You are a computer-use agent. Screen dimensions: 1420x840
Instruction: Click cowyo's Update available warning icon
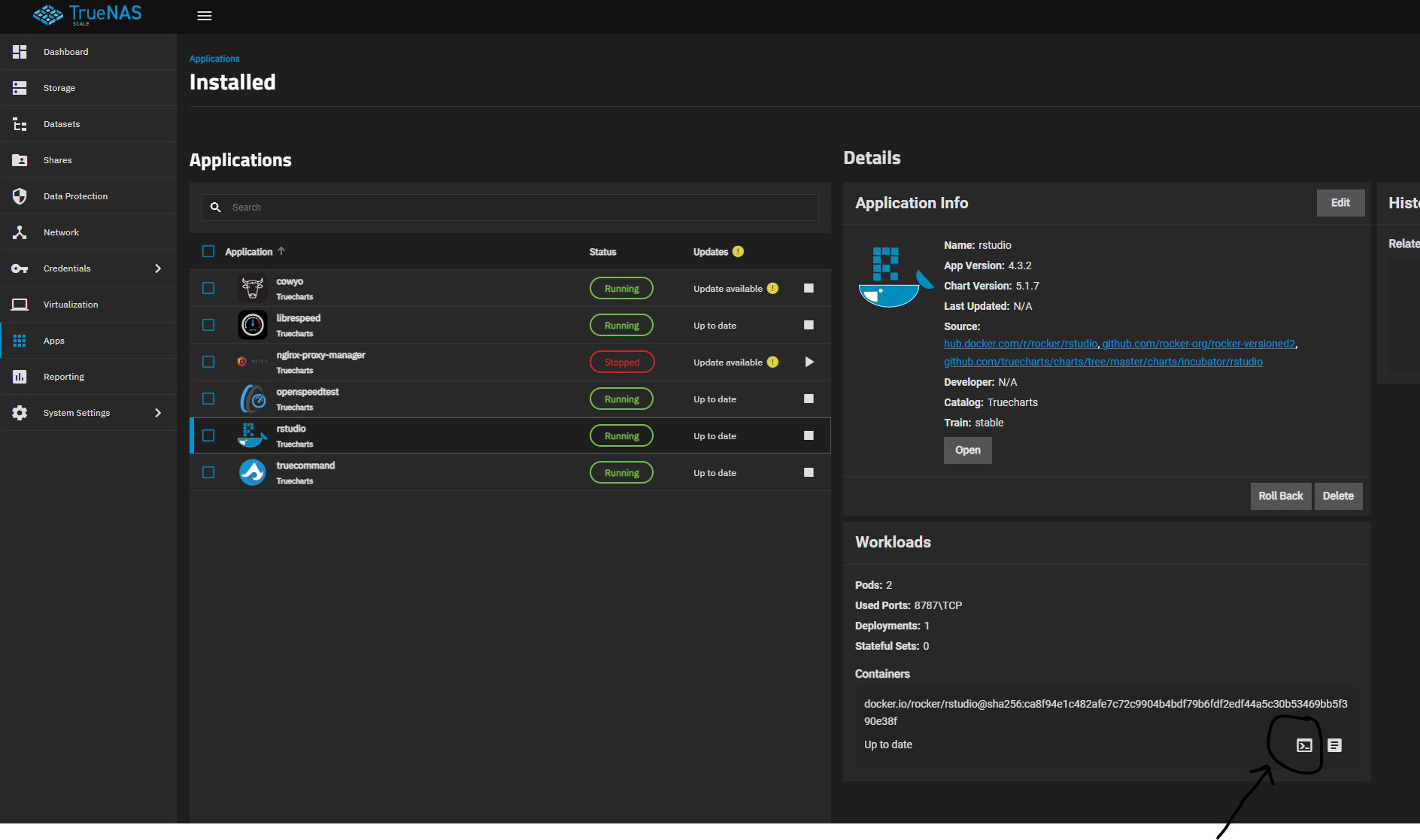click(x=772, y=288)
